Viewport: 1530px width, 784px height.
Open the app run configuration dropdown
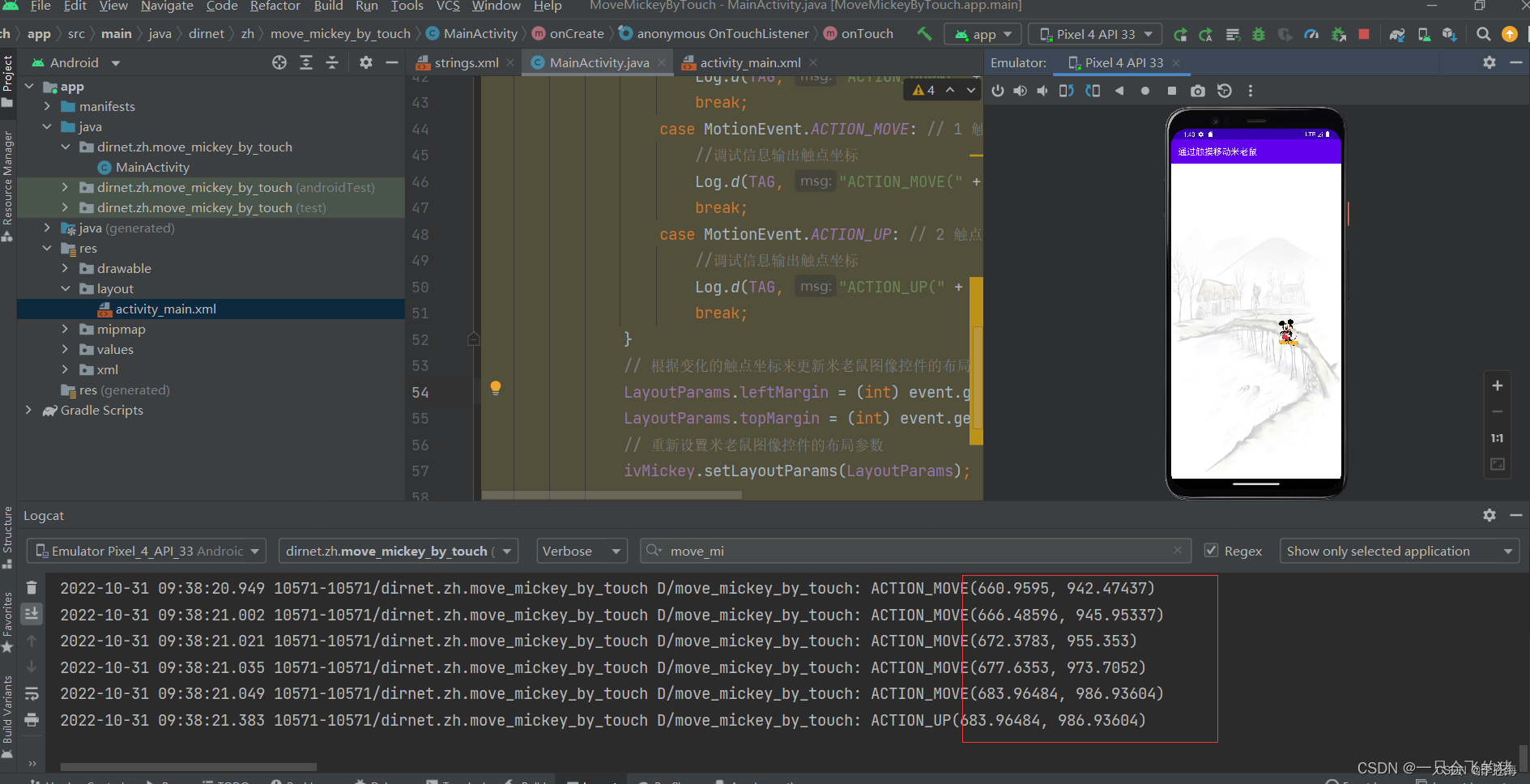click(x=984, y=34)
